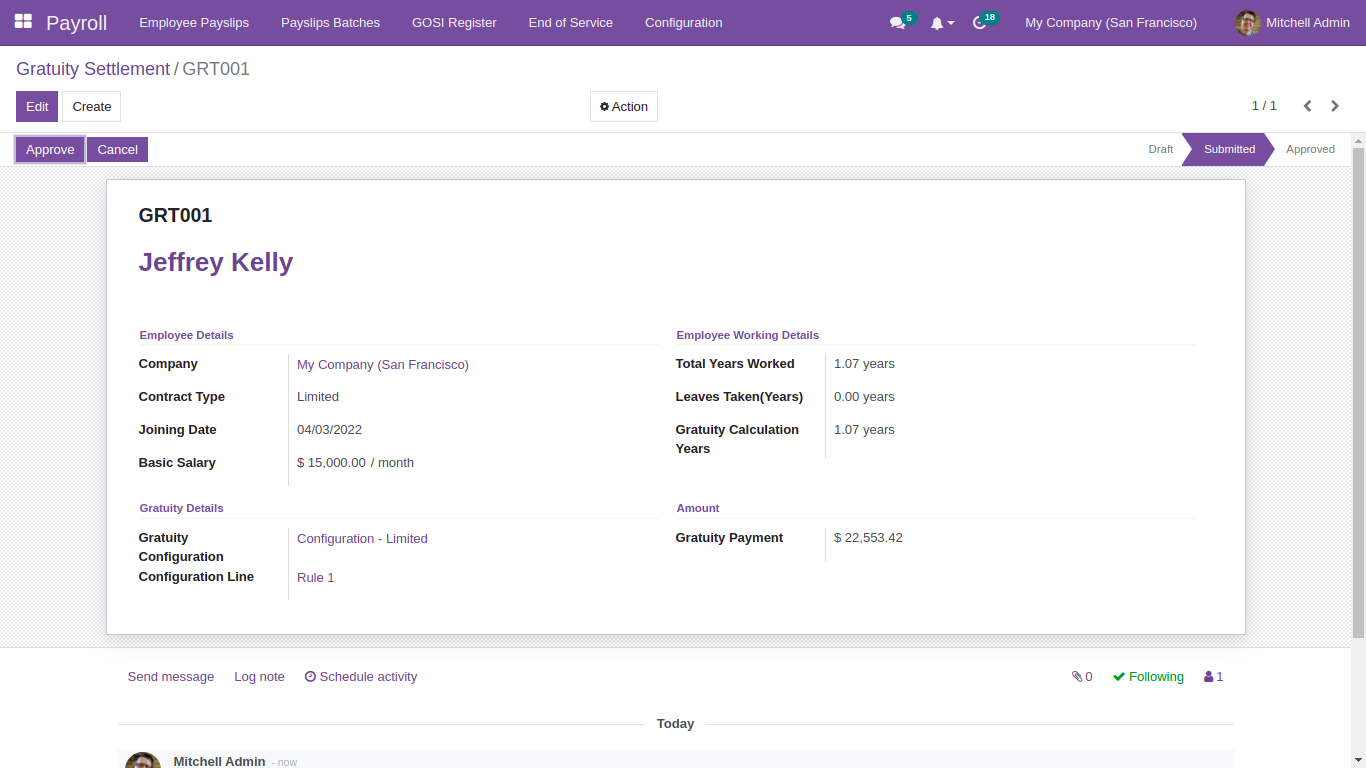This screenshot has width=1366, height=768.
Task: Open the Rule 1 configuration line
Action: (315, 577)
